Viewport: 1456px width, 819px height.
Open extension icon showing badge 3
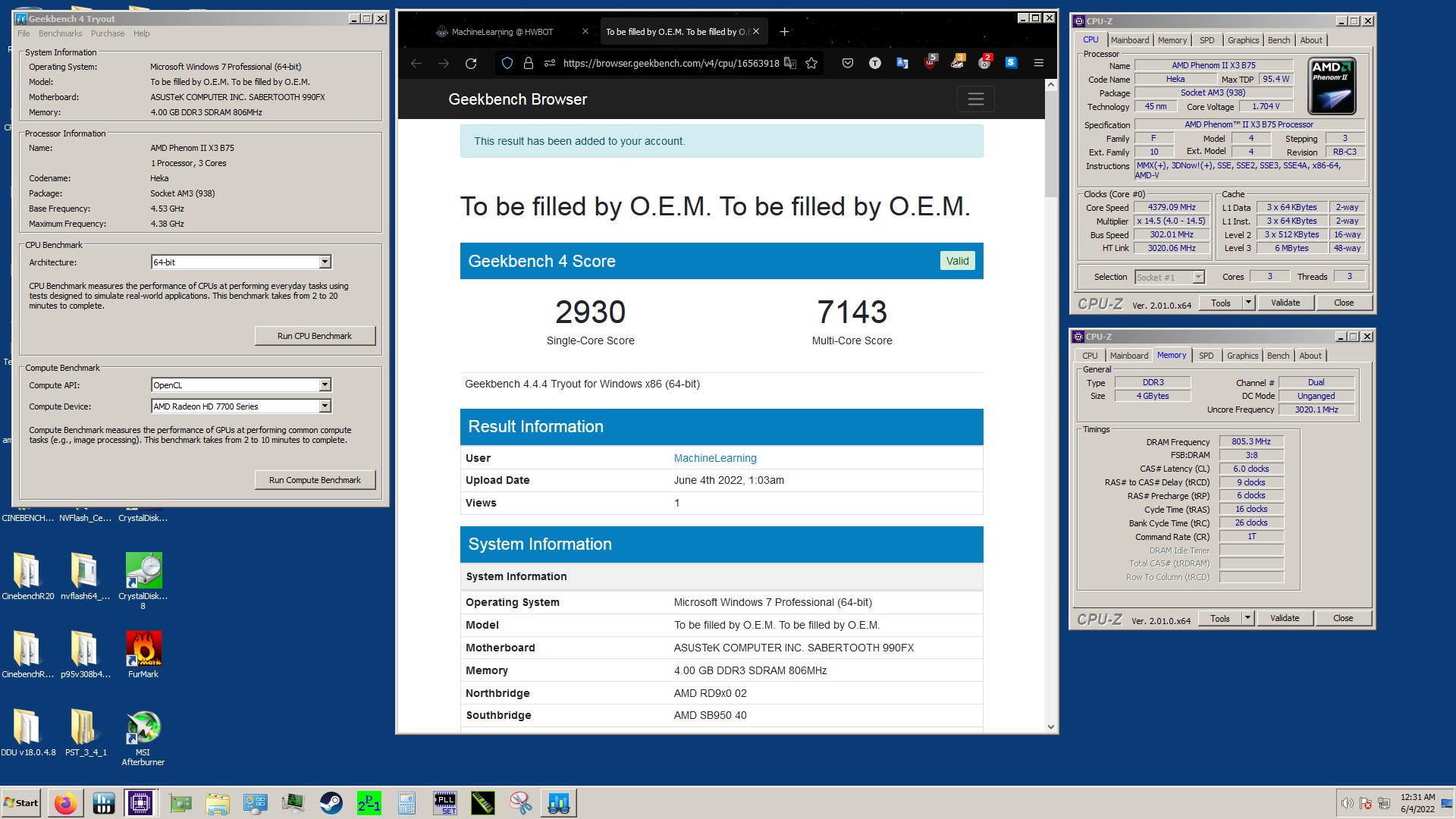point(957,62)
